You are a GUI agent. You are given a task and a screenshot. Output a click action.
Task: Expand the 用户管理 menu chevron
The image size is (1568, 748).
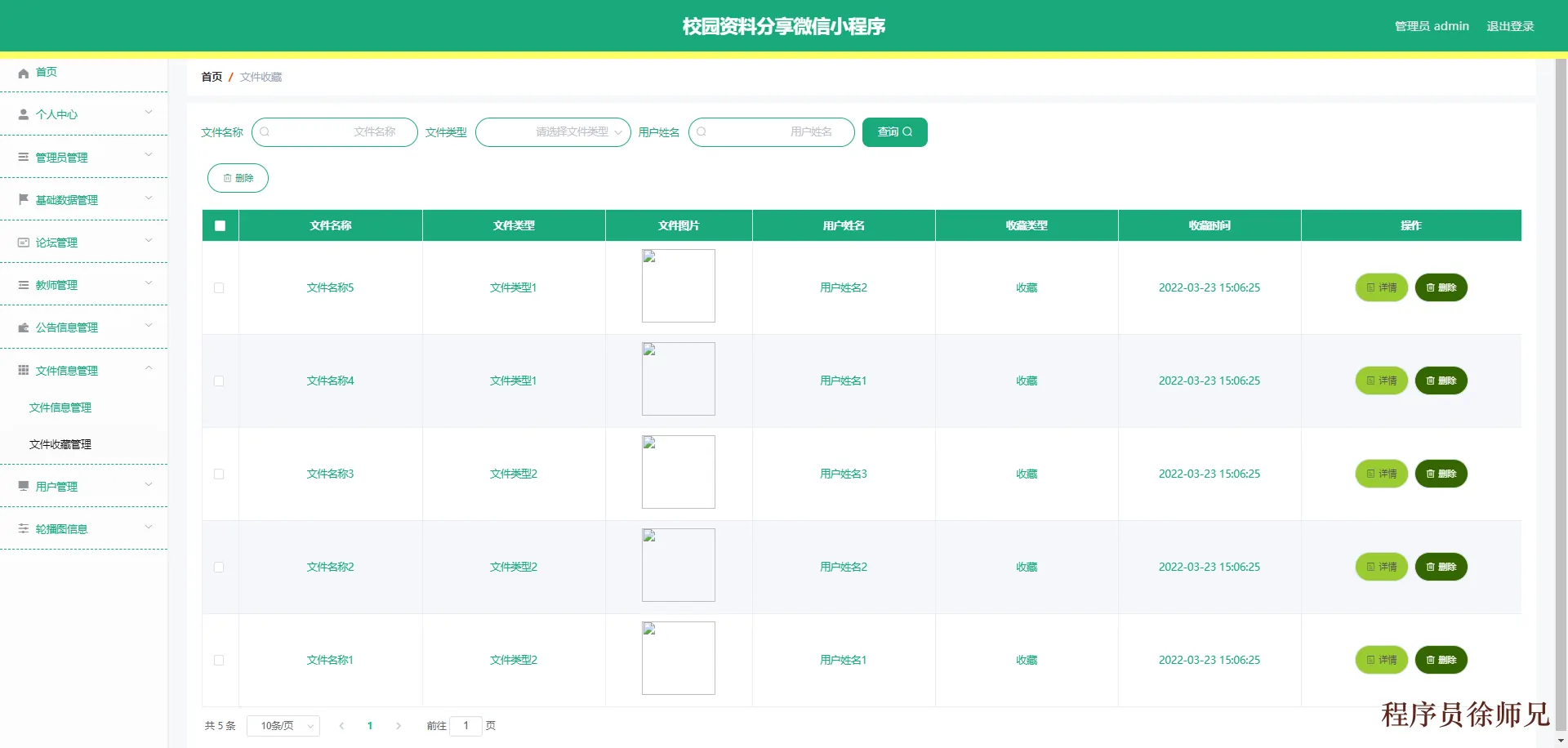pyautogui.click(x=149, y=484)
